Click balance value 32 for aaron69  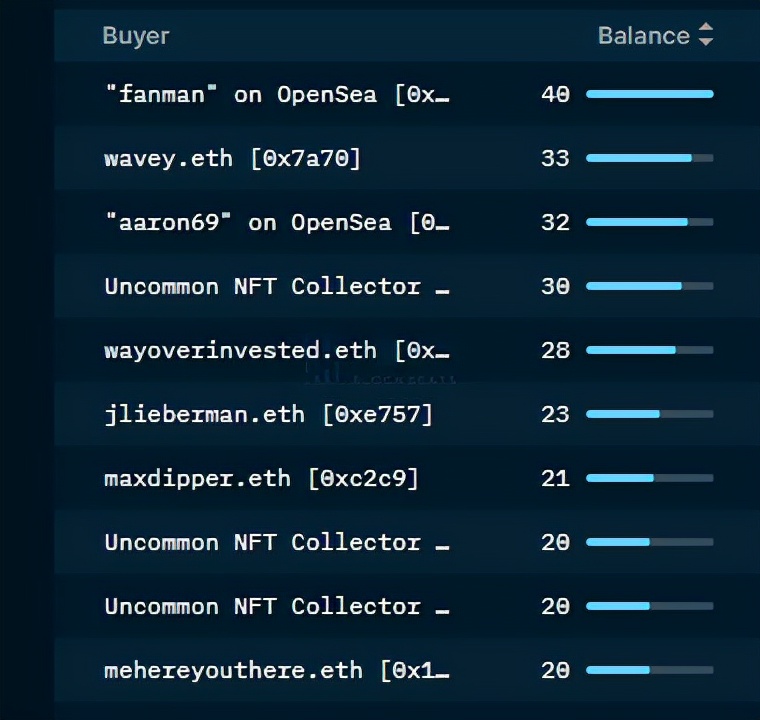click(555, 222)
